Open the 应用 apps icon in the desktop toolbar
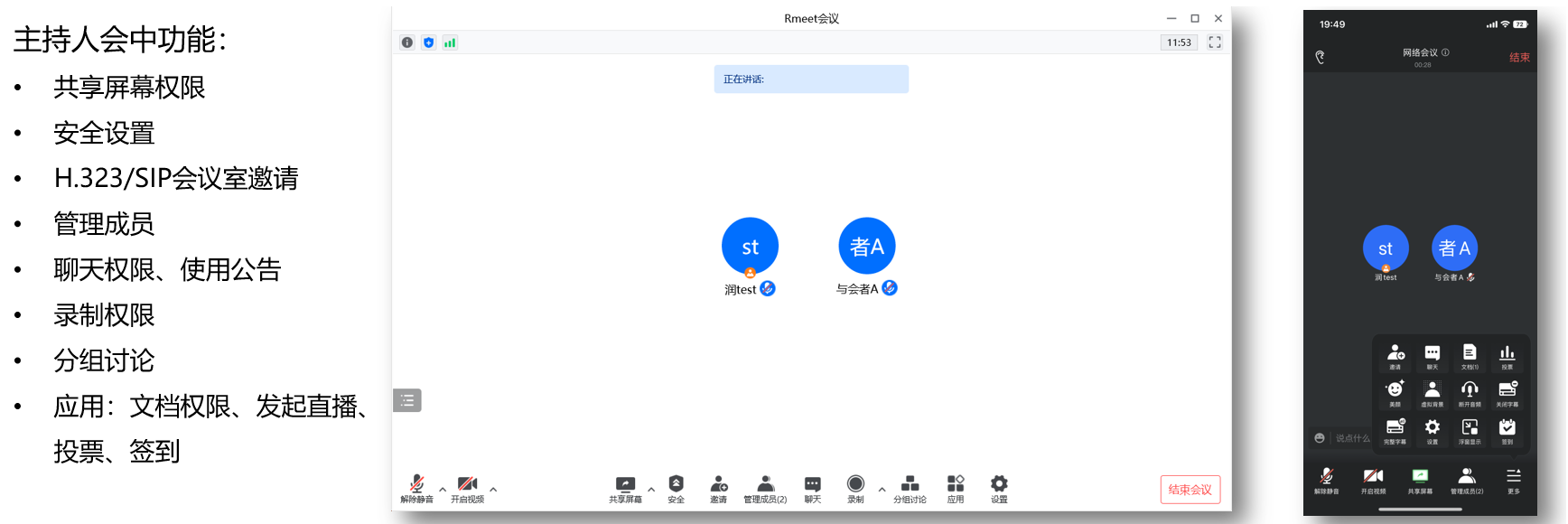Viewport: 1568px width, 524px height. (x=956, y=488)
